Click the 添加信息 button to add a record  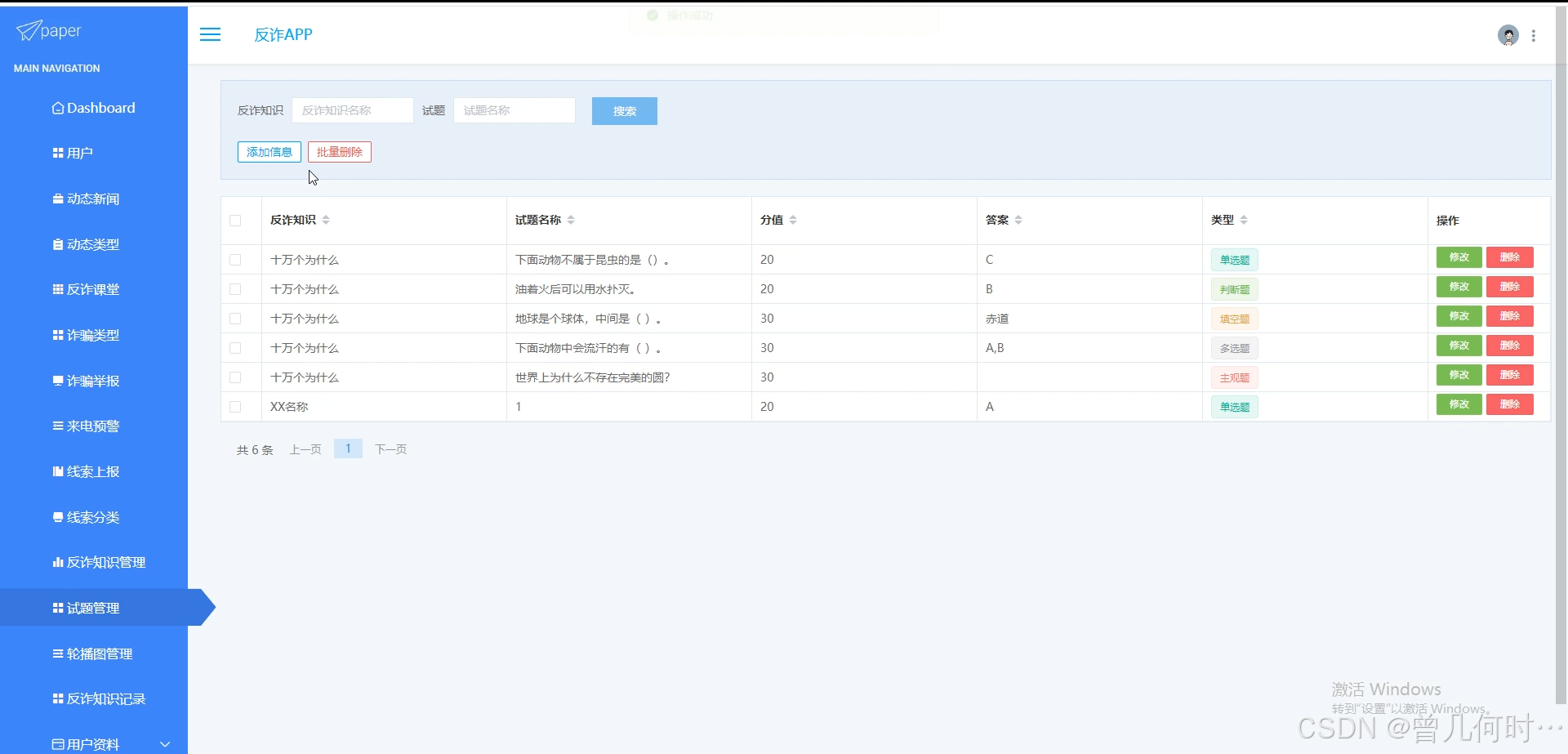point(269,152)
